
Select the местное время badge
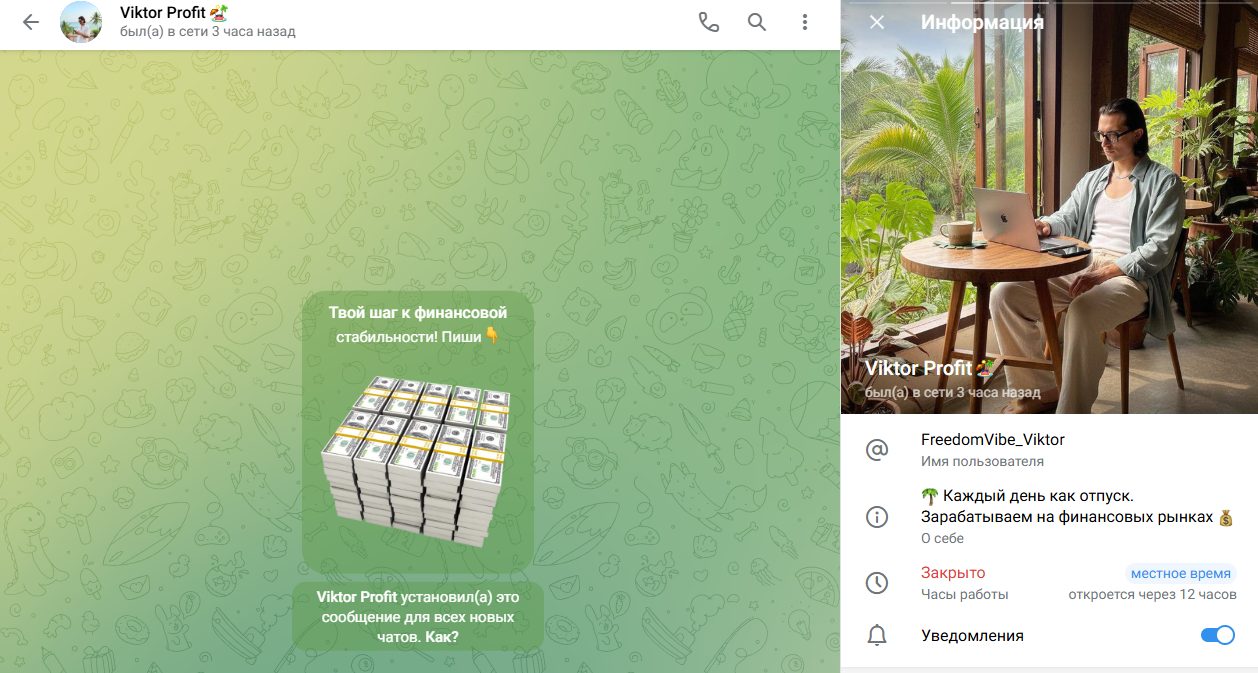[1180, 573]
